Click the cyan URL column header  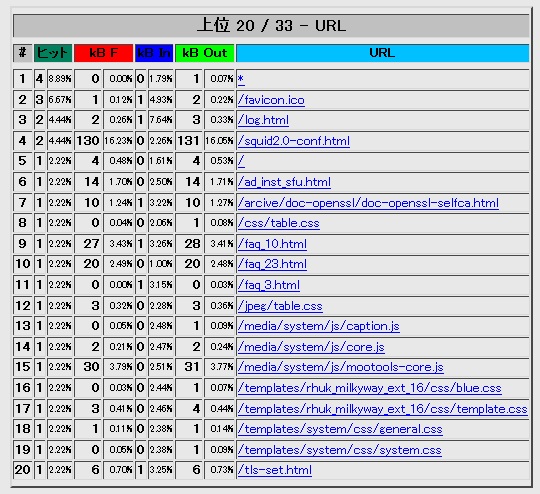click(383, 53)
